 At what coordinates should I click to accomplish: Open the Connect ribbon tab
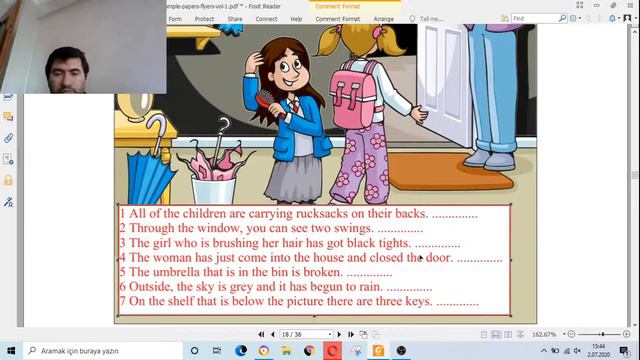click(266, 19)
